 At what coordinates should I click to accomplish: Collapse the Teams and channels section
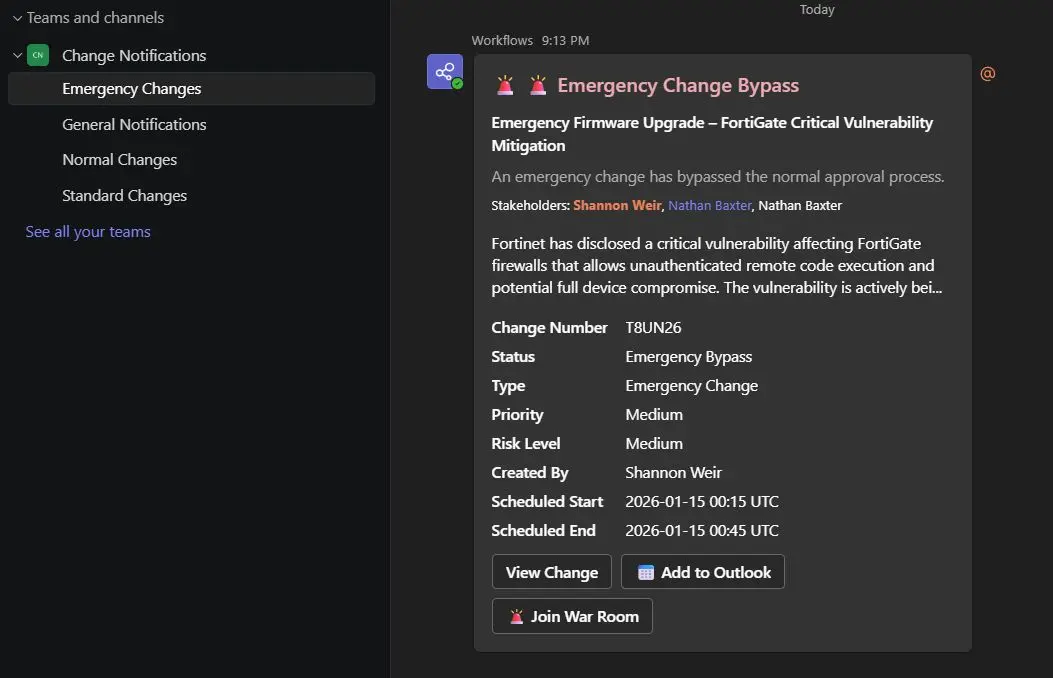[x=17, y=18]
